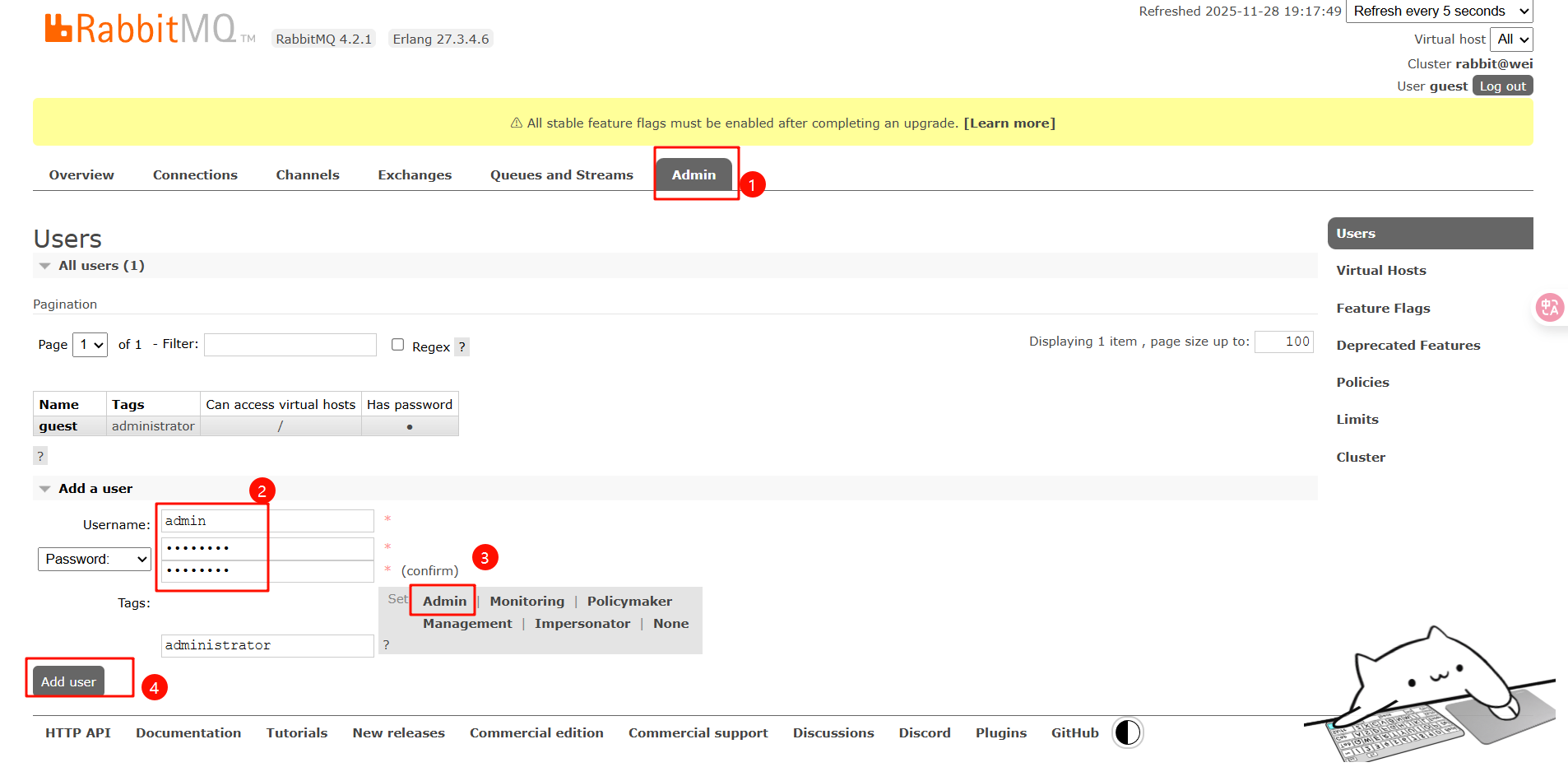The width and height of the screenshot is (1568, 781).
Task: Open Feature Flags in the sidebar
Action: [x=1384, y=309]
